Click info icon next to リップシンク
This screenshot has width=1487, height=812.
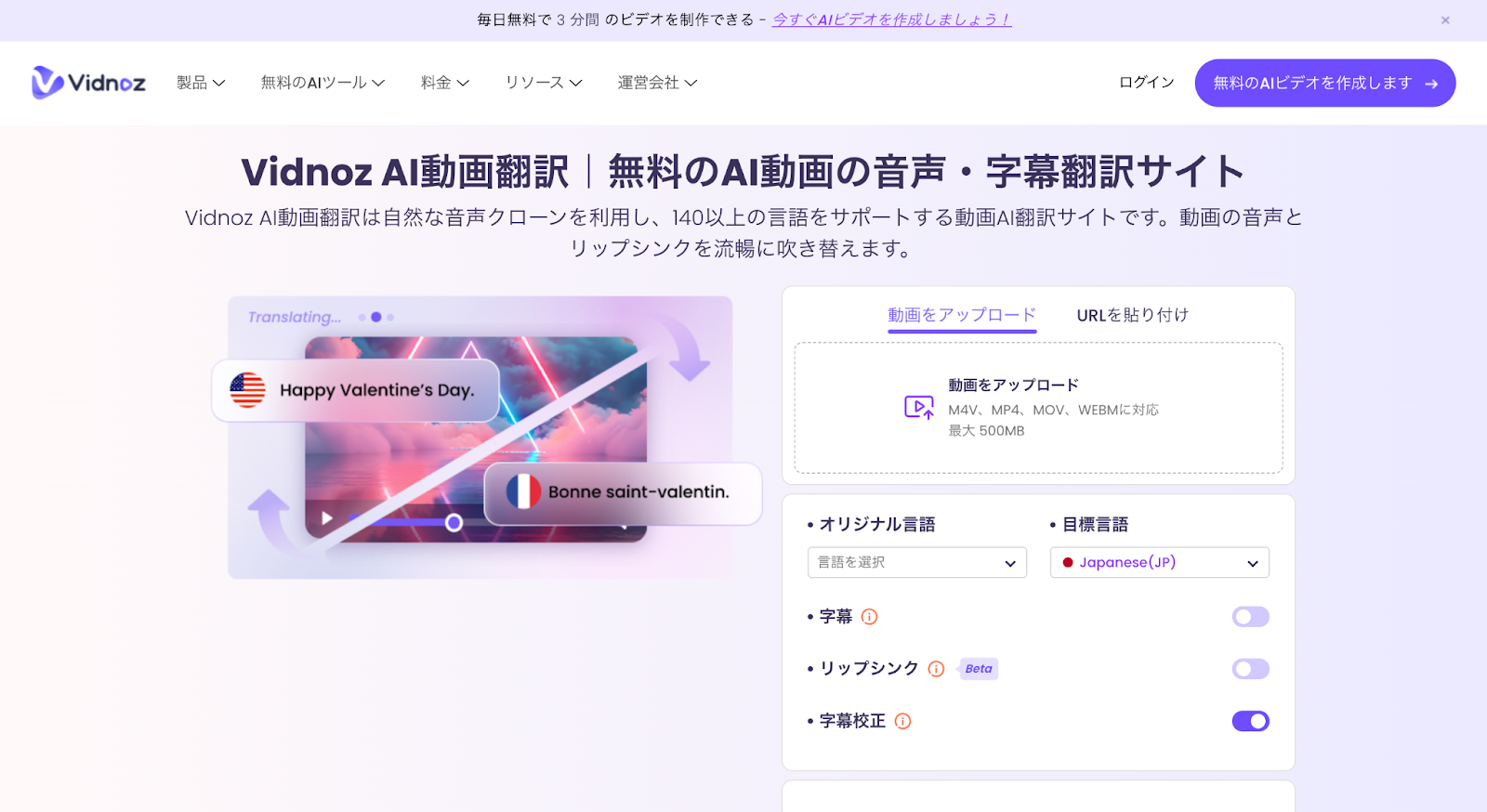click(936, 669)
